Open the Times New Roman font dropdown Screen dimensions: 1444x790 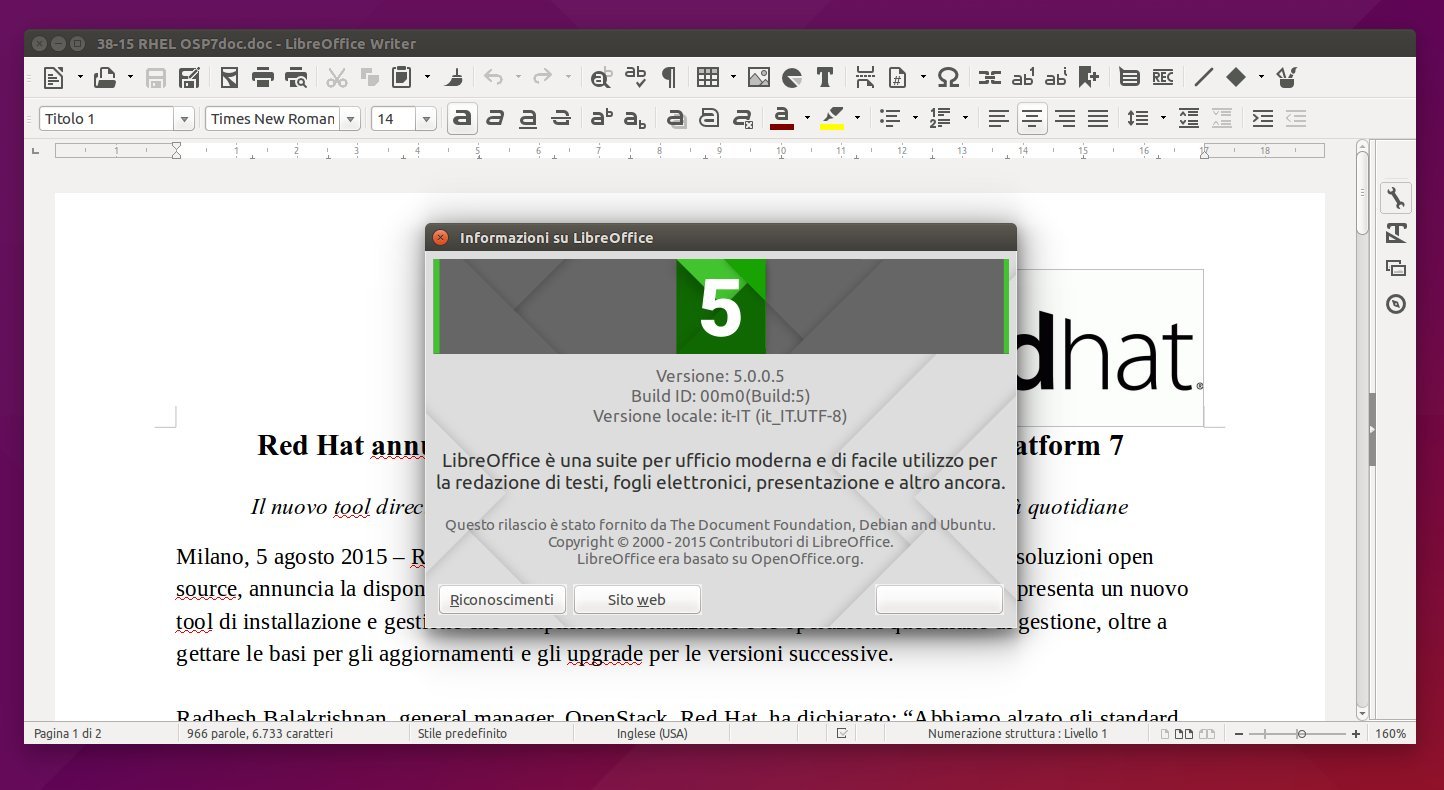(350, 119)
